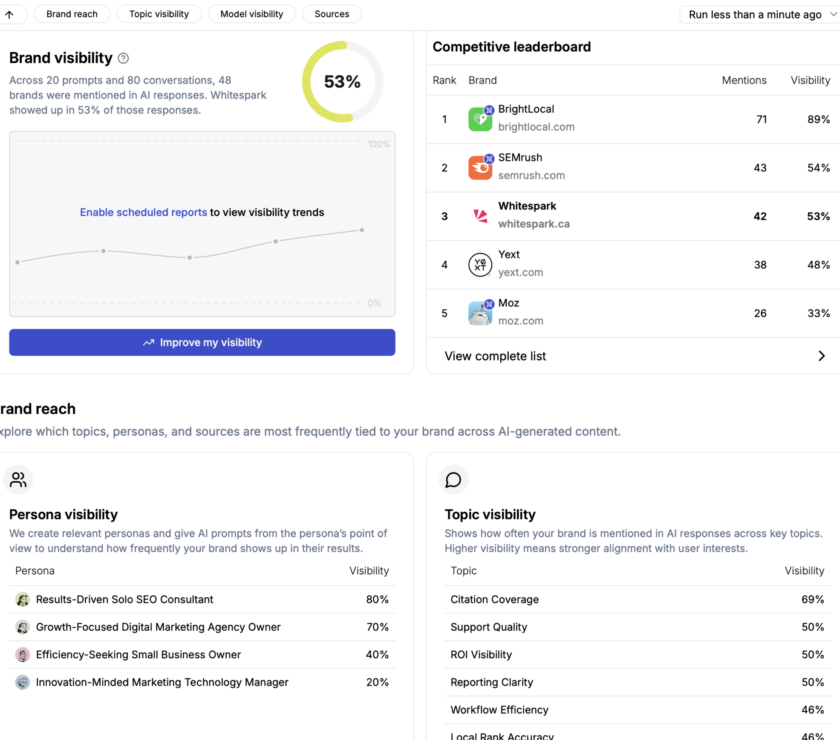The height and width of the screenshot is (740, 840).
Task: Select Moz brand name in leaderboard
Action: pos(508,303)
